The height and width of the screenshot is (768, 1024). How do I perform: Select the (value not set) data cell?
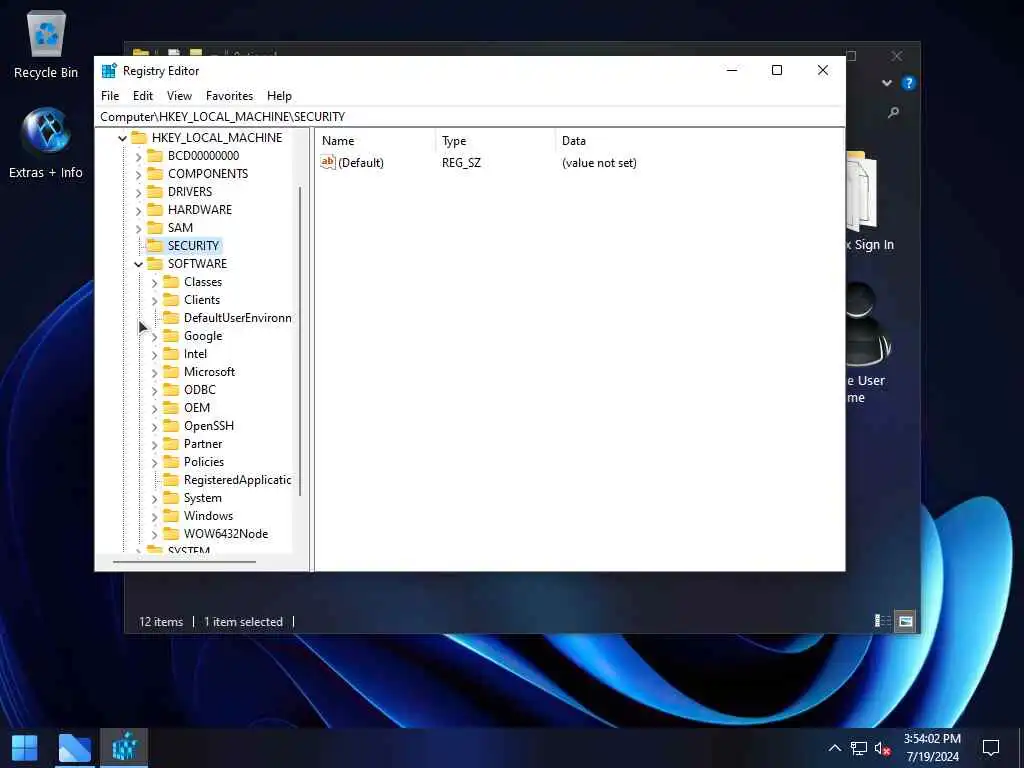(x=599, y=163)
